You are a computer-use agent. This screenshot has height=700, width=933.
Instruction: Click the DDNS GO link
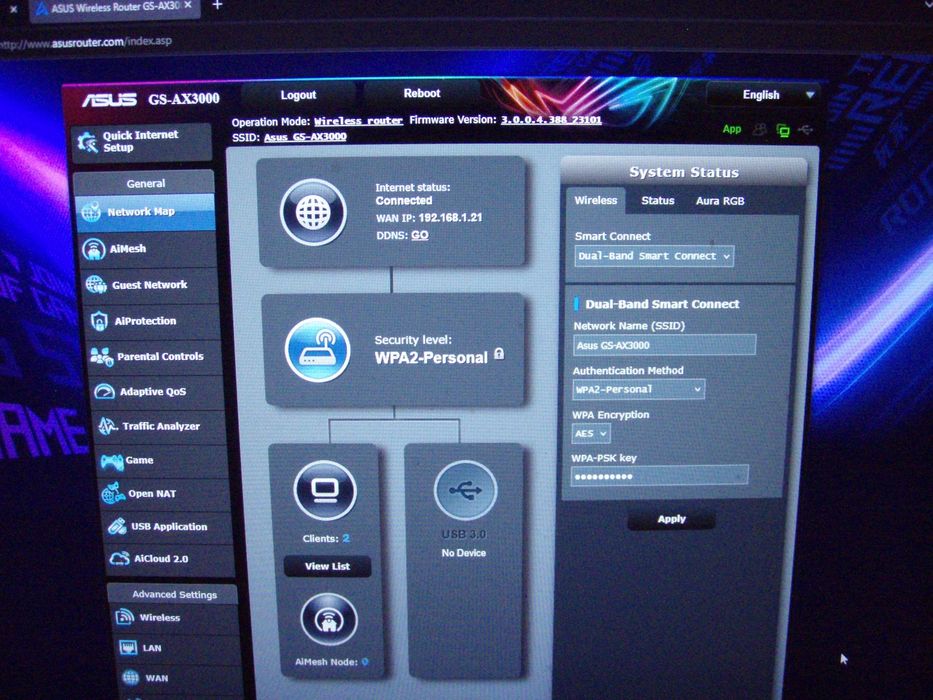click(x=419, y=235)
